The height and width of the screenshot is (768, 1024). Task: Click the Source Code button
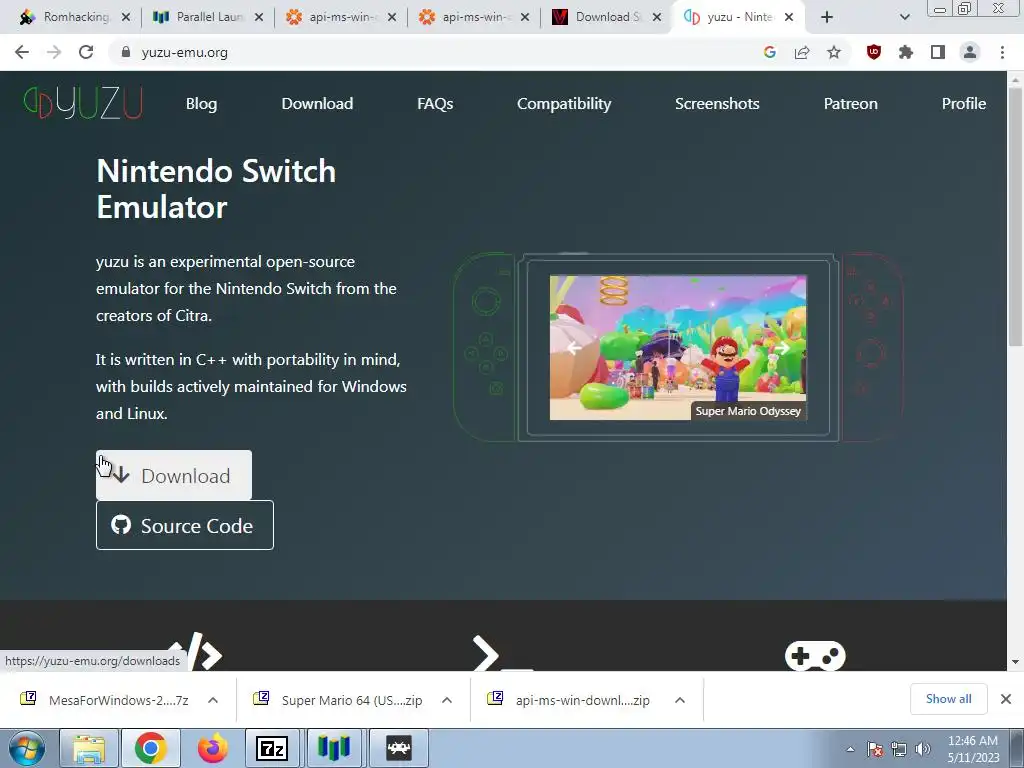pos(185,525)
